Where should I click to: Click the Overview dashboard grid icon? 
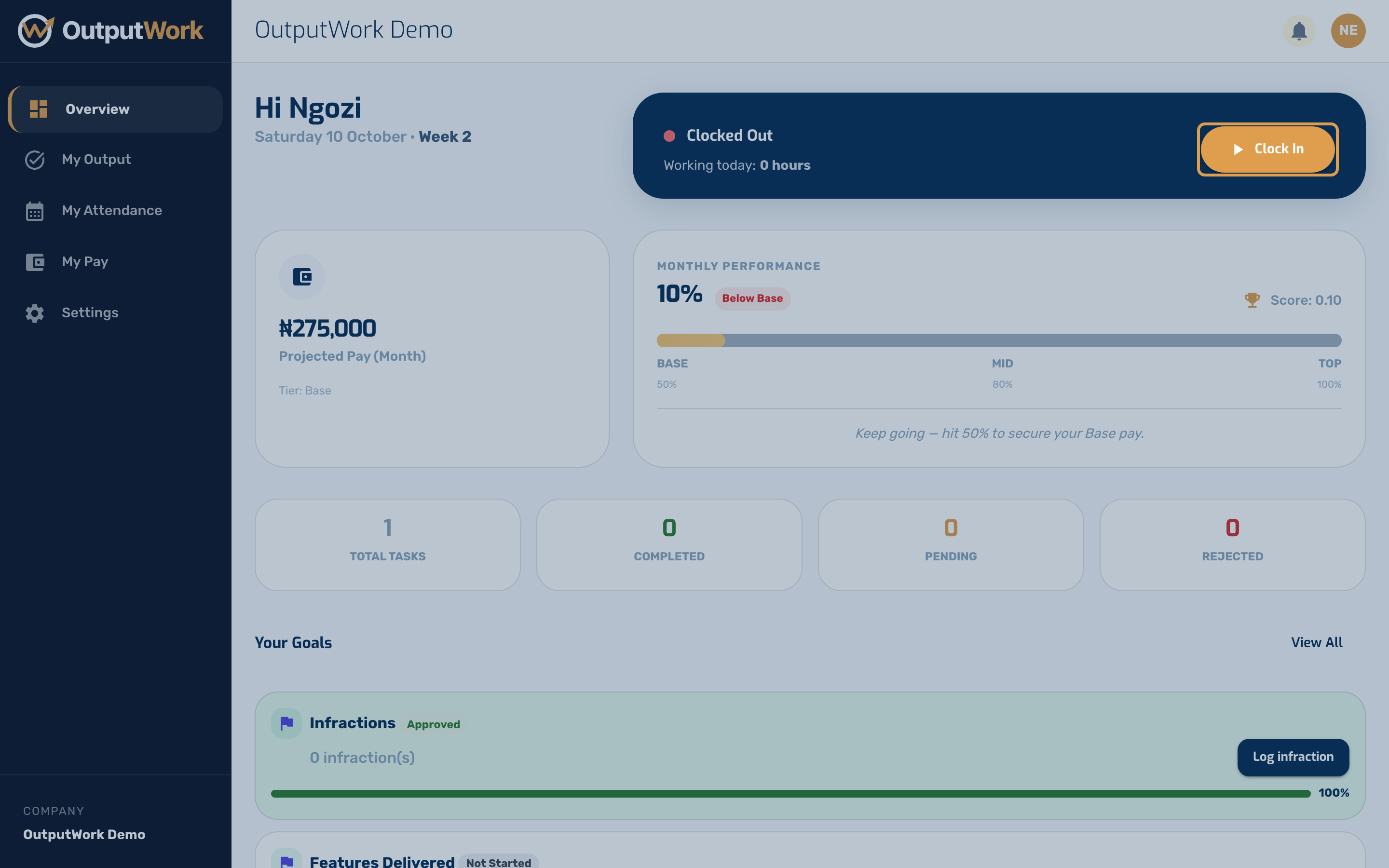point(39,109)
